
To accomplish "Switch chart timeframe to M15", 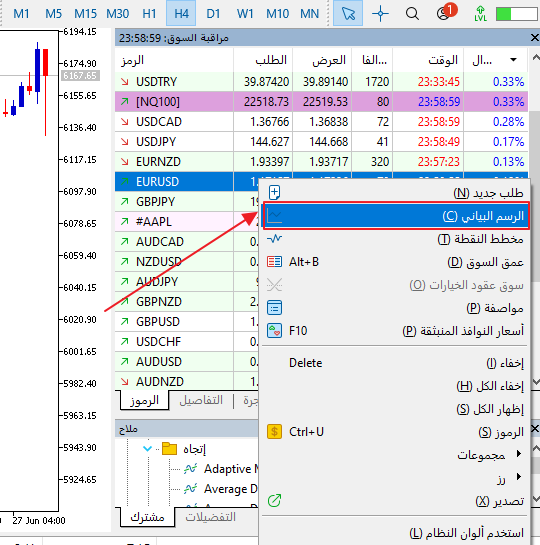I will pyautogui.click(x=85, y=14).
